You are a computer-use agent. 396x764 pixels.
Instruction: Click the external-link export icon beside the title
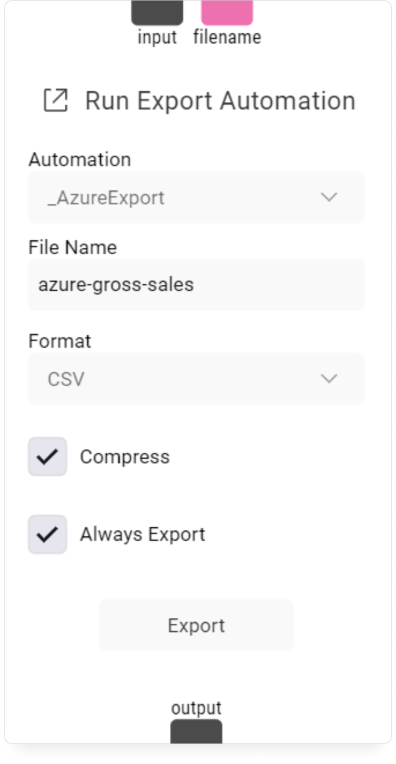click(56, 100)
